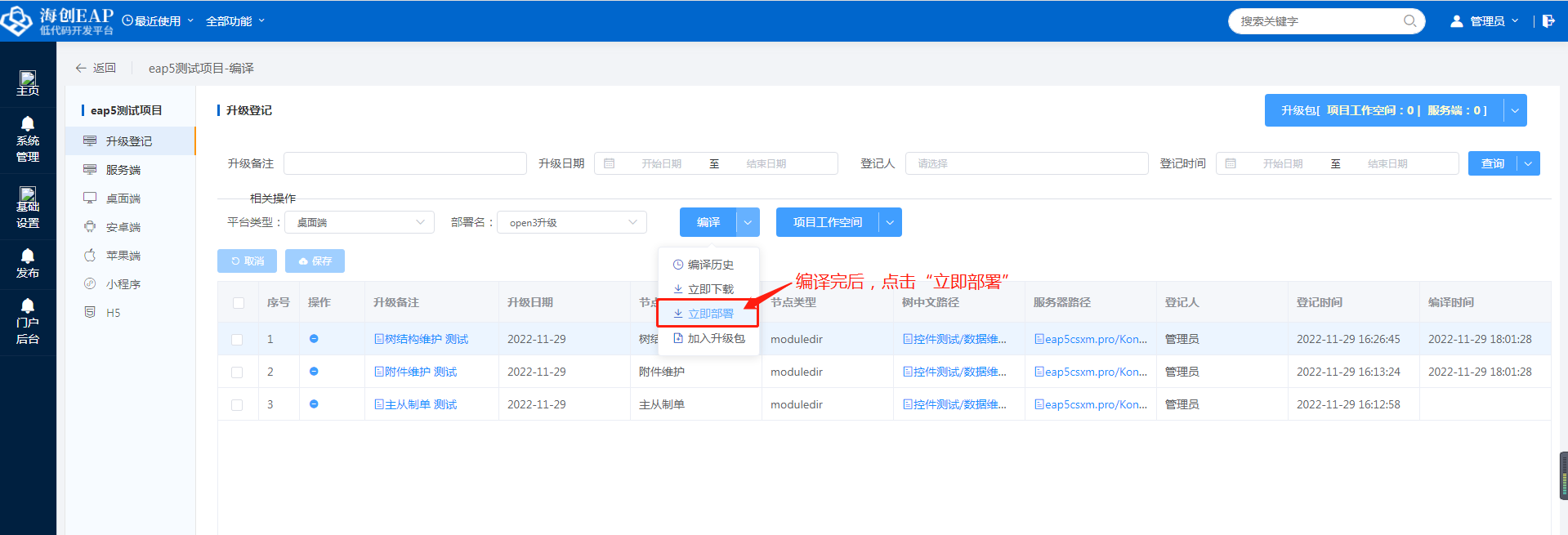This screenshot has width=1568, height=535.
Task: Click the blue operation icon in row 1
Action: [314, 339]
